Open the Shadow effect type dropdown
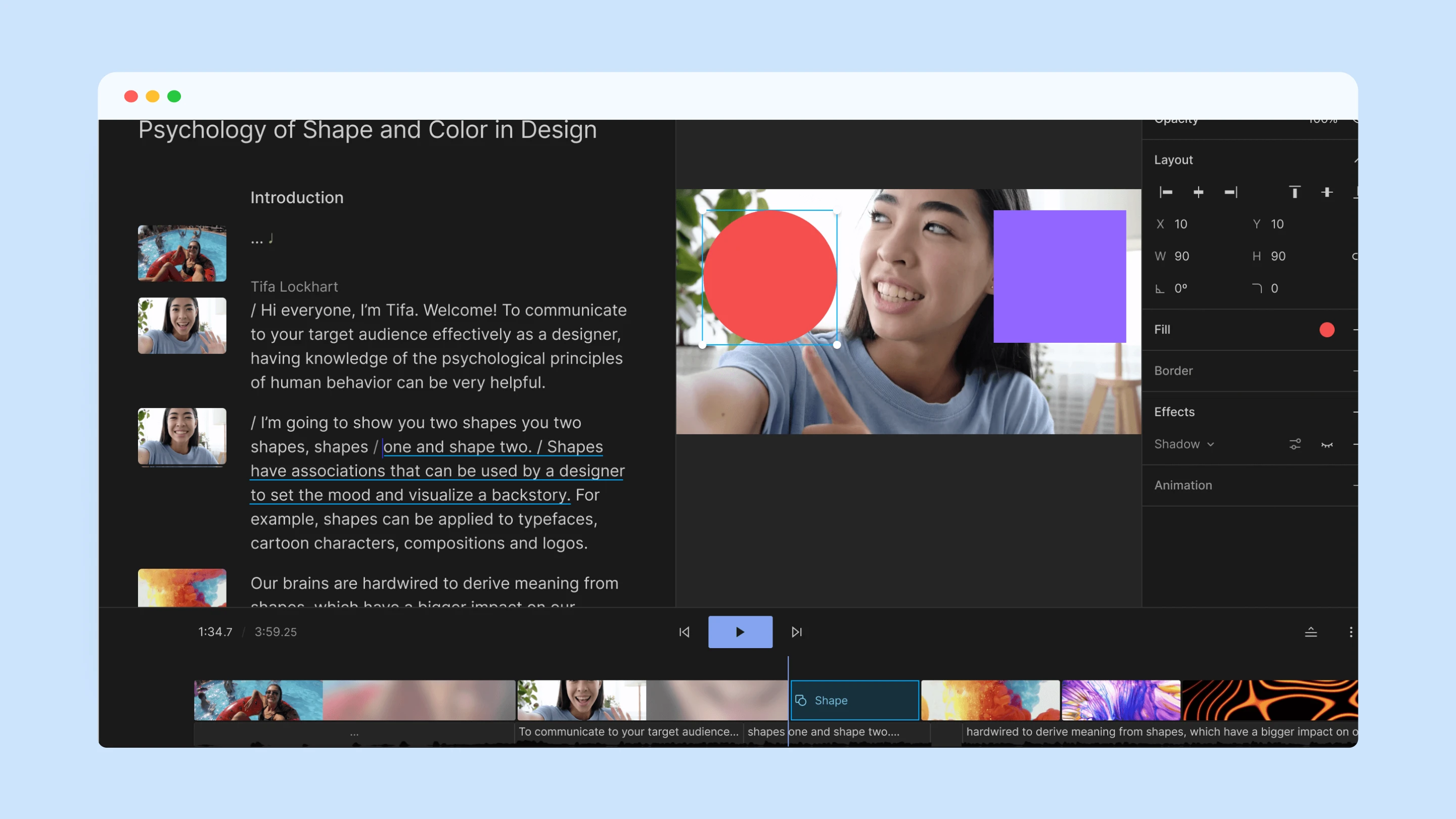 coord(1184,444)
